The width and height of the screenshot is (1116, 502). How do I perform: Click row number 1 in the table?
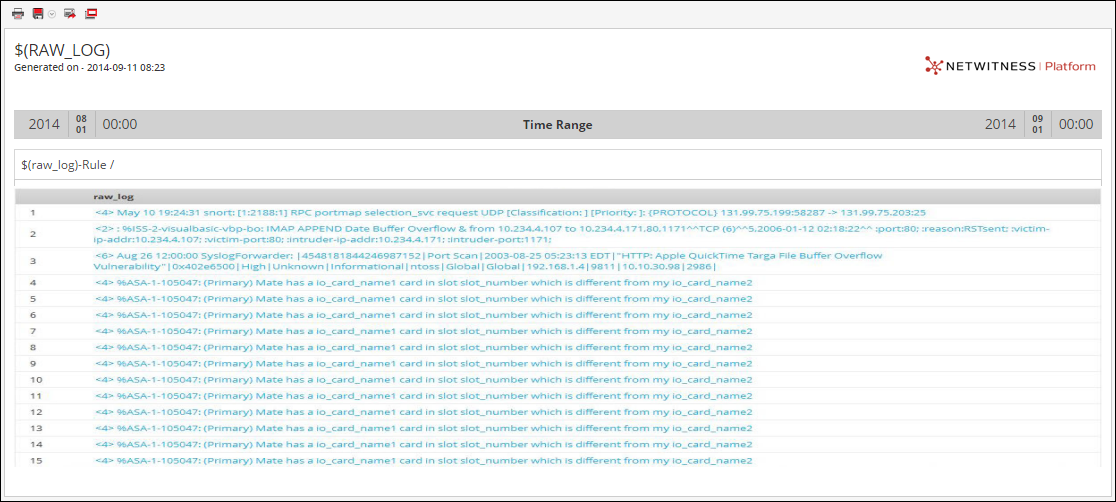click(x=33, y=212)
